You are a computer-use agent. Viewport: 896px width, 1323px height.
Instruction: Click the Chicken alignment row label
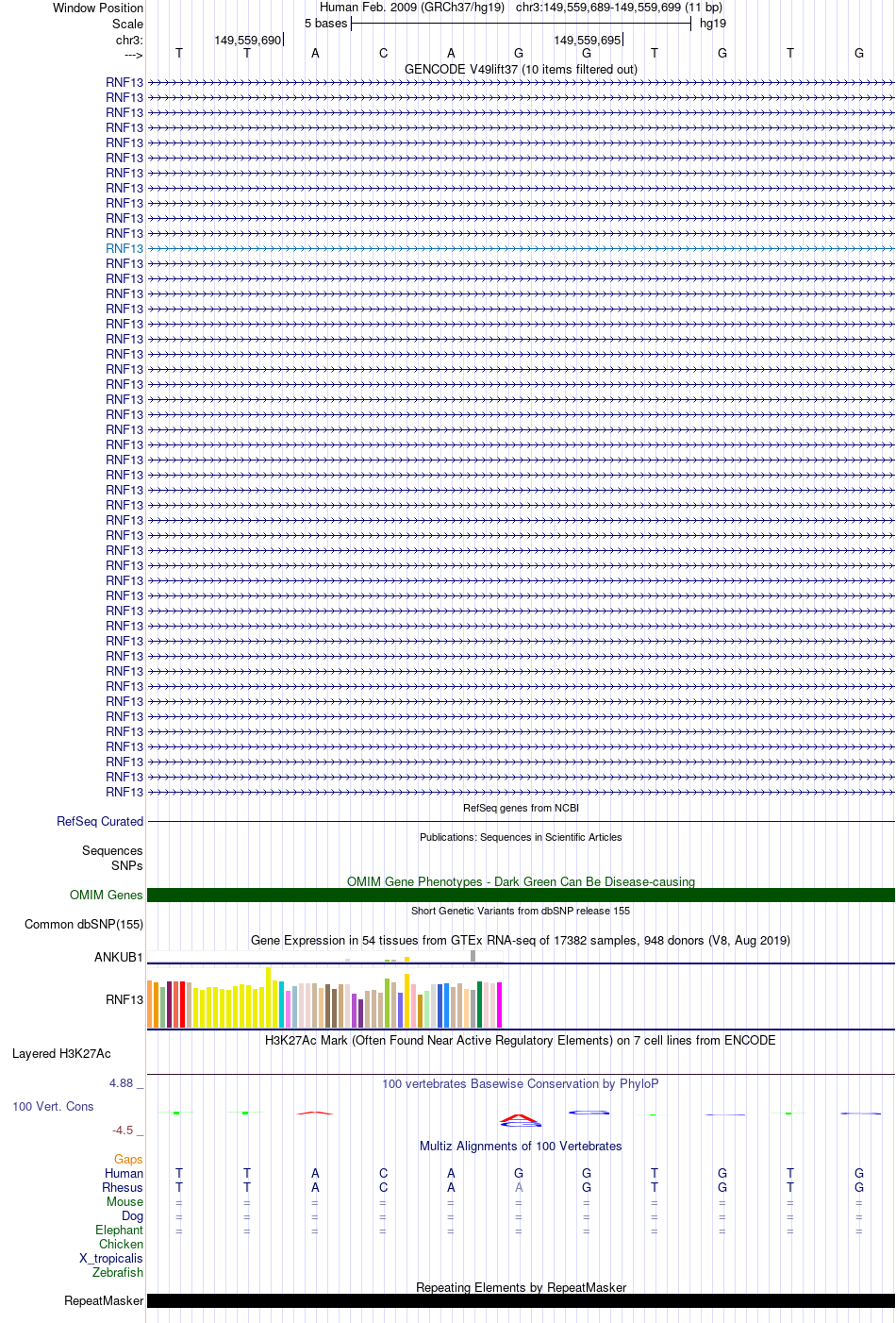click(x=121, y=1244)
